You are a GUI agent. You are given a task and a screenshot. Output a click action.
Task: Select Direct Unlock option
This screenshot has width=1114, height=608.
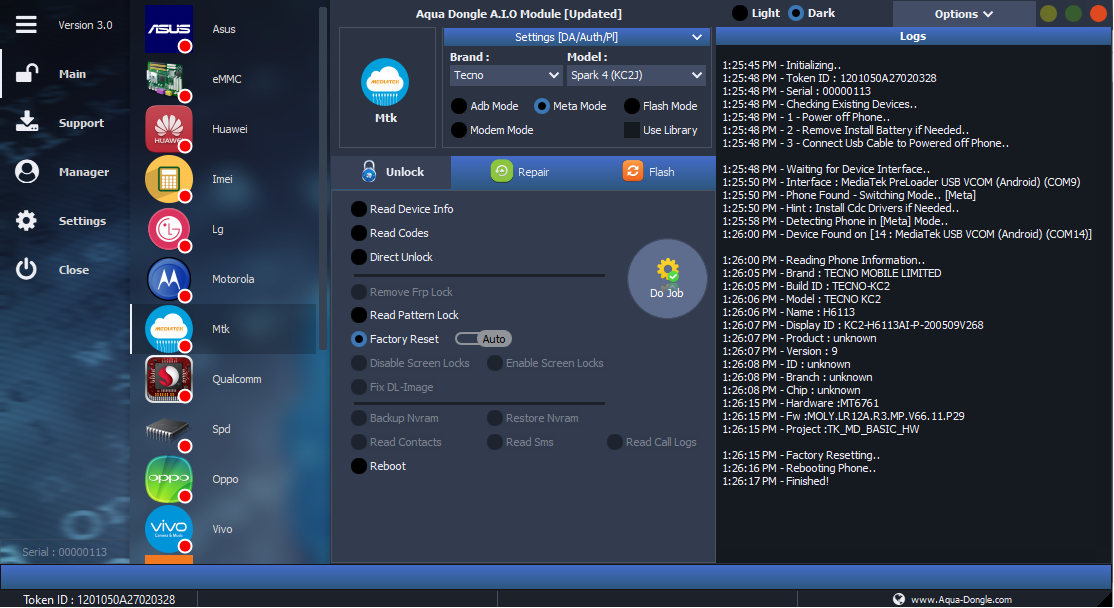coord(392,257)
